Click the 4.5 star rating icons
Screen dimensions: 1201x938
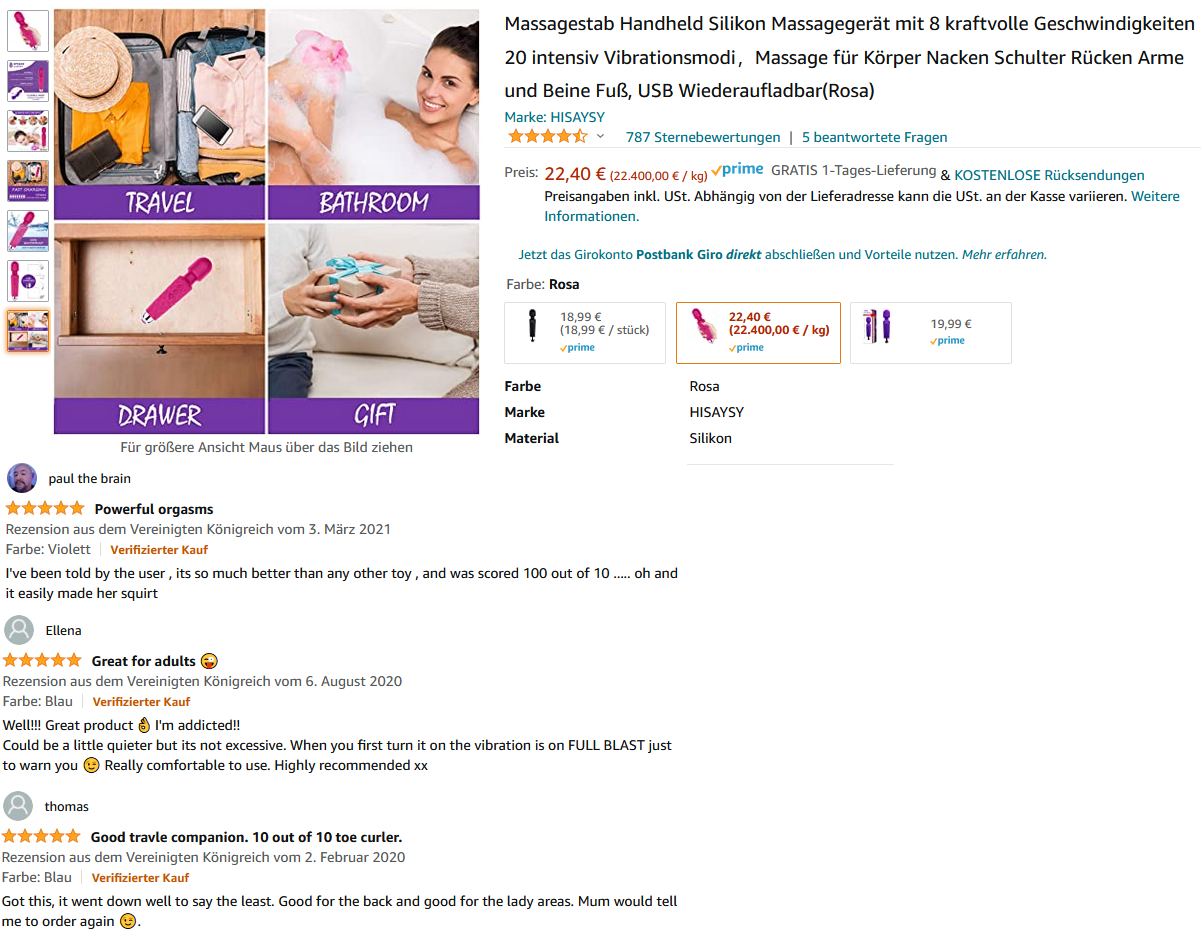pyautogui.click(x=547, y=137)
